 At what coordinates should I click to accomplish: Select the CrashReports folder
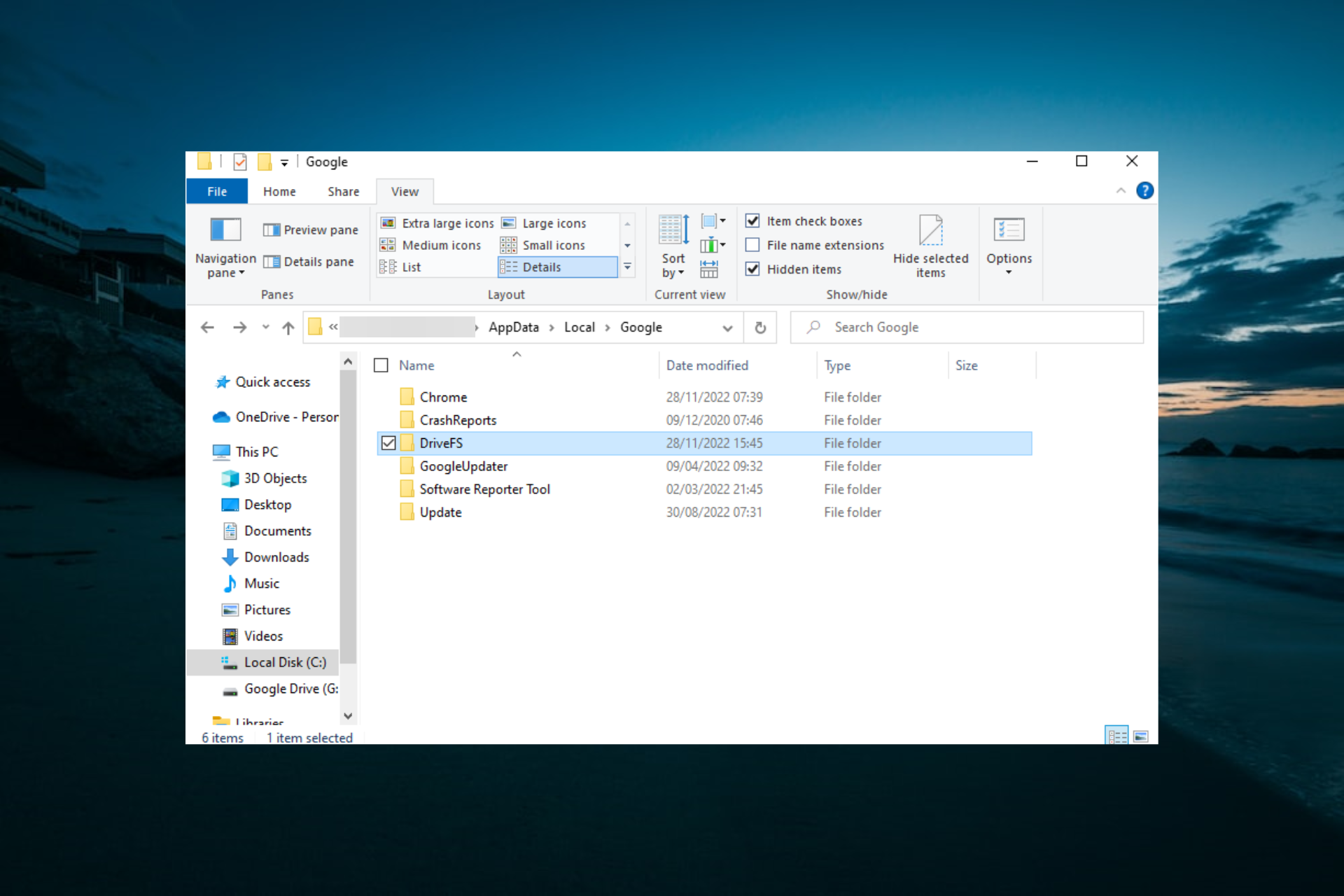click(x=704, y=420)
